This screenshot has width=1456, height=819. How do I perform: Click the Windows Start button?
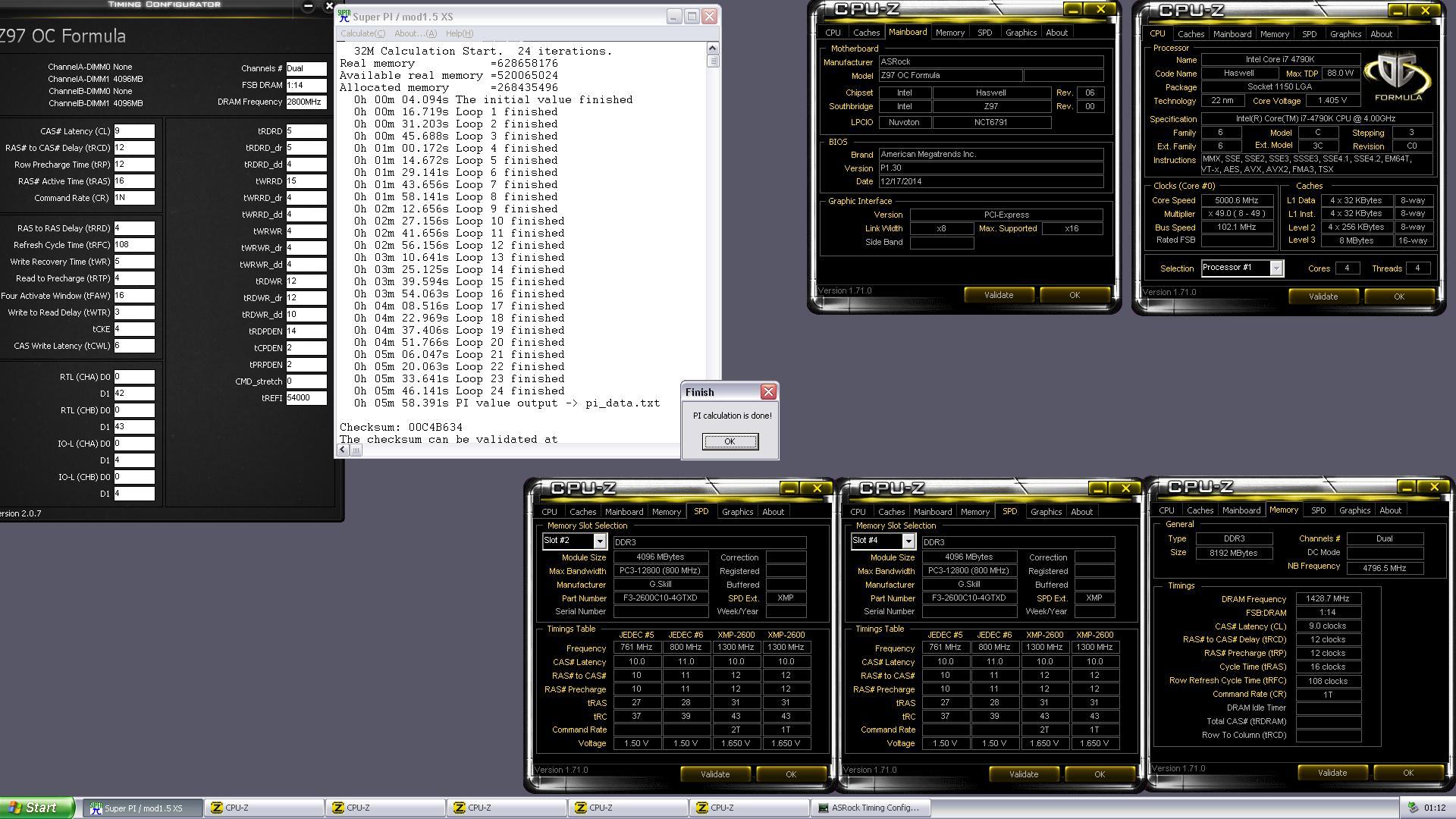[36, 808]
